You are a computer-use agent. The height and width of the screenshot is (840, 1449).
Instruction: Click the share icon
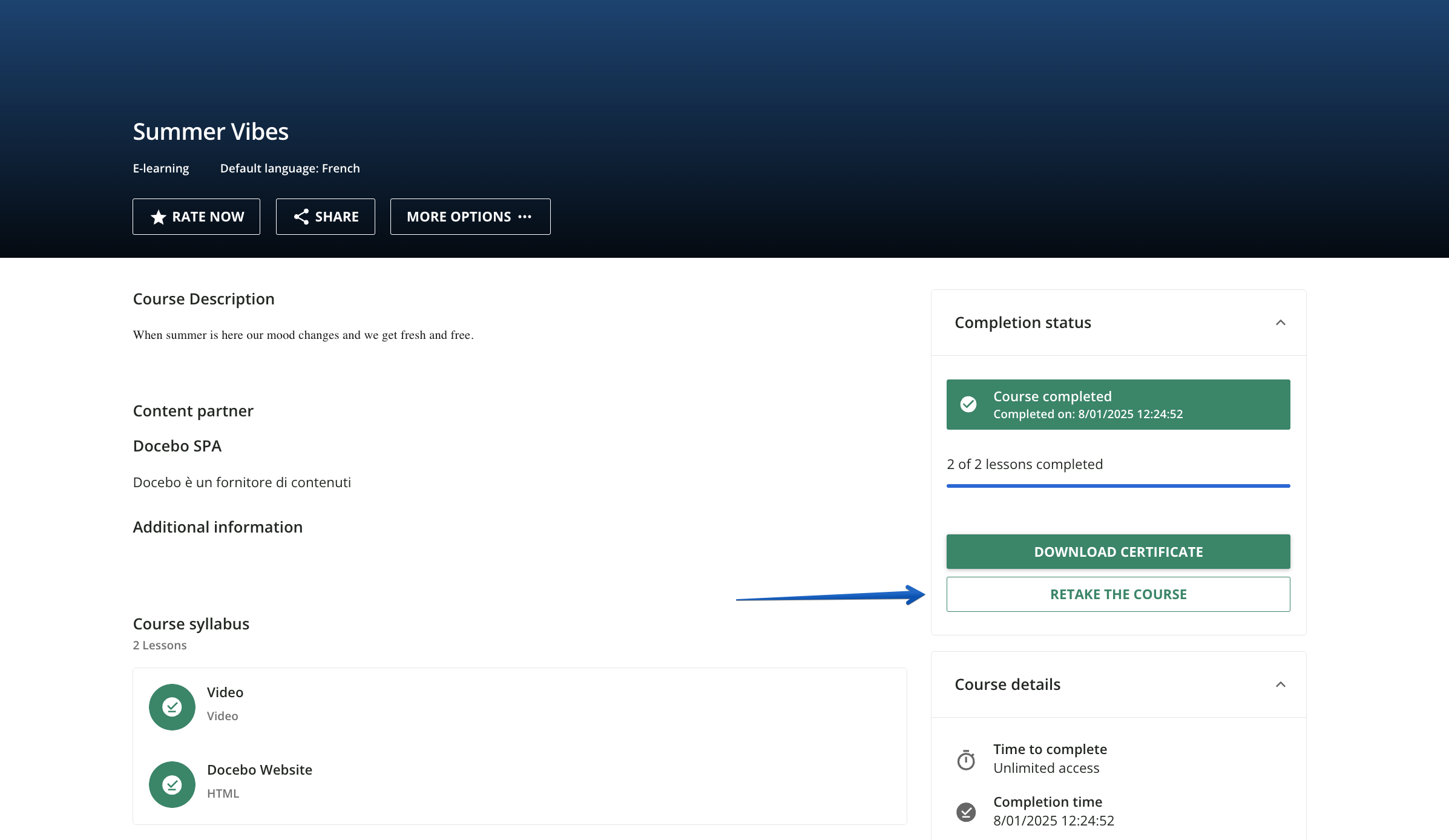pos(301,217)
